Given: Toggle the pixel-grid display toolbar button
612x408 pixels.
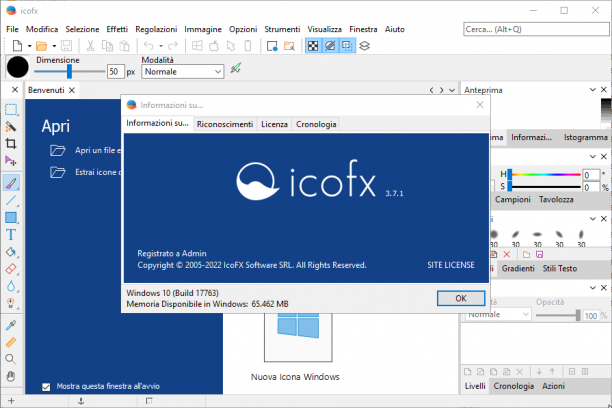Looking at the screenshot, I should point(347,46).
